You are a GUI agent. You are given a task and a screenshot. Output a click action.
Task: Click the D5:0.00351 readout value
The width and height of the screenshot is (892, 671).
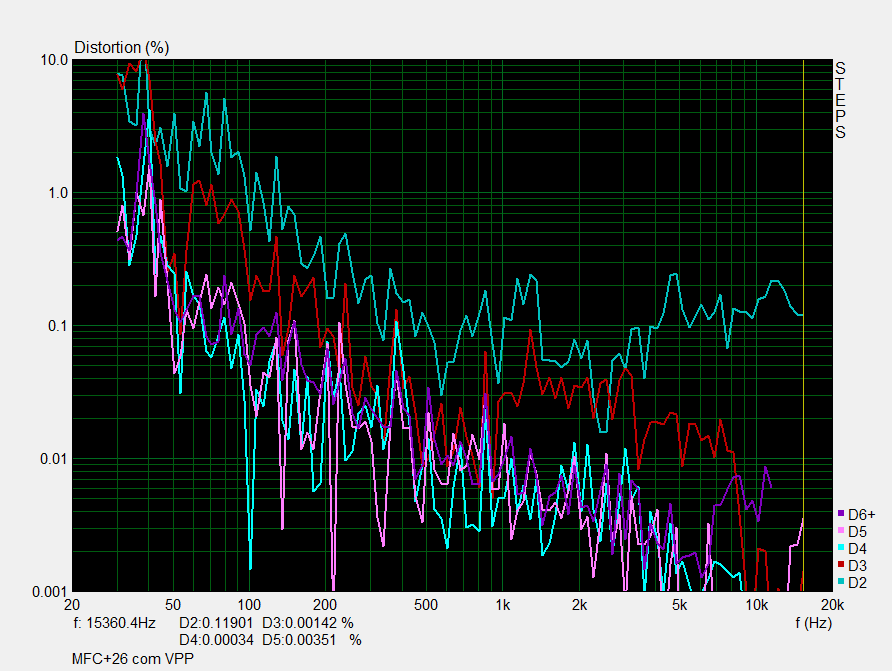[x=300, y=640]
